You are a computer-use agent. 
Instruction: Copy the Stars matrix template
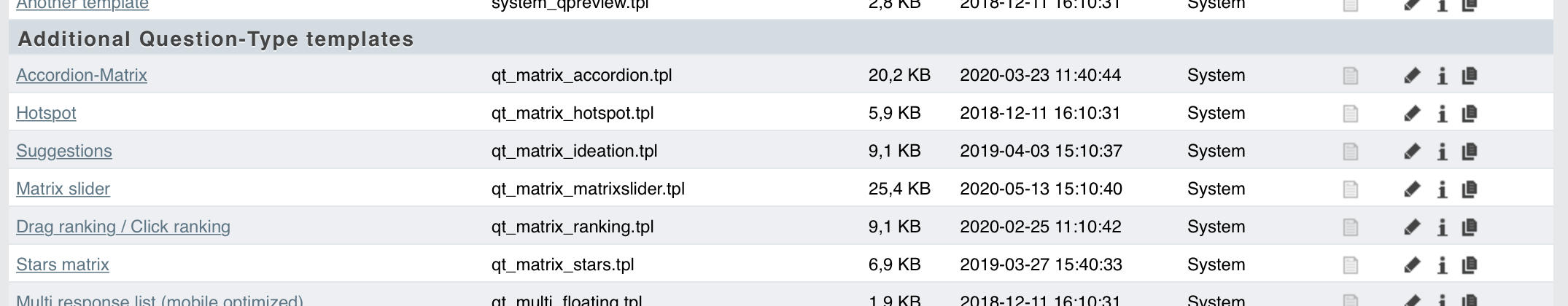coord(1470,265)
